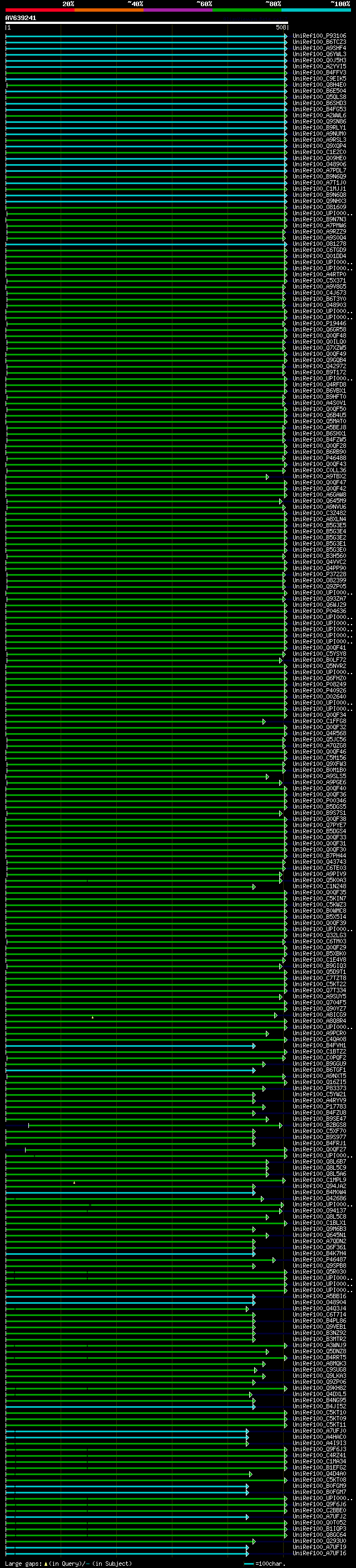Screen dimensions: 356x1568
Task: Select label UniRef100_B9N6Q9
Action: (319, 176)
